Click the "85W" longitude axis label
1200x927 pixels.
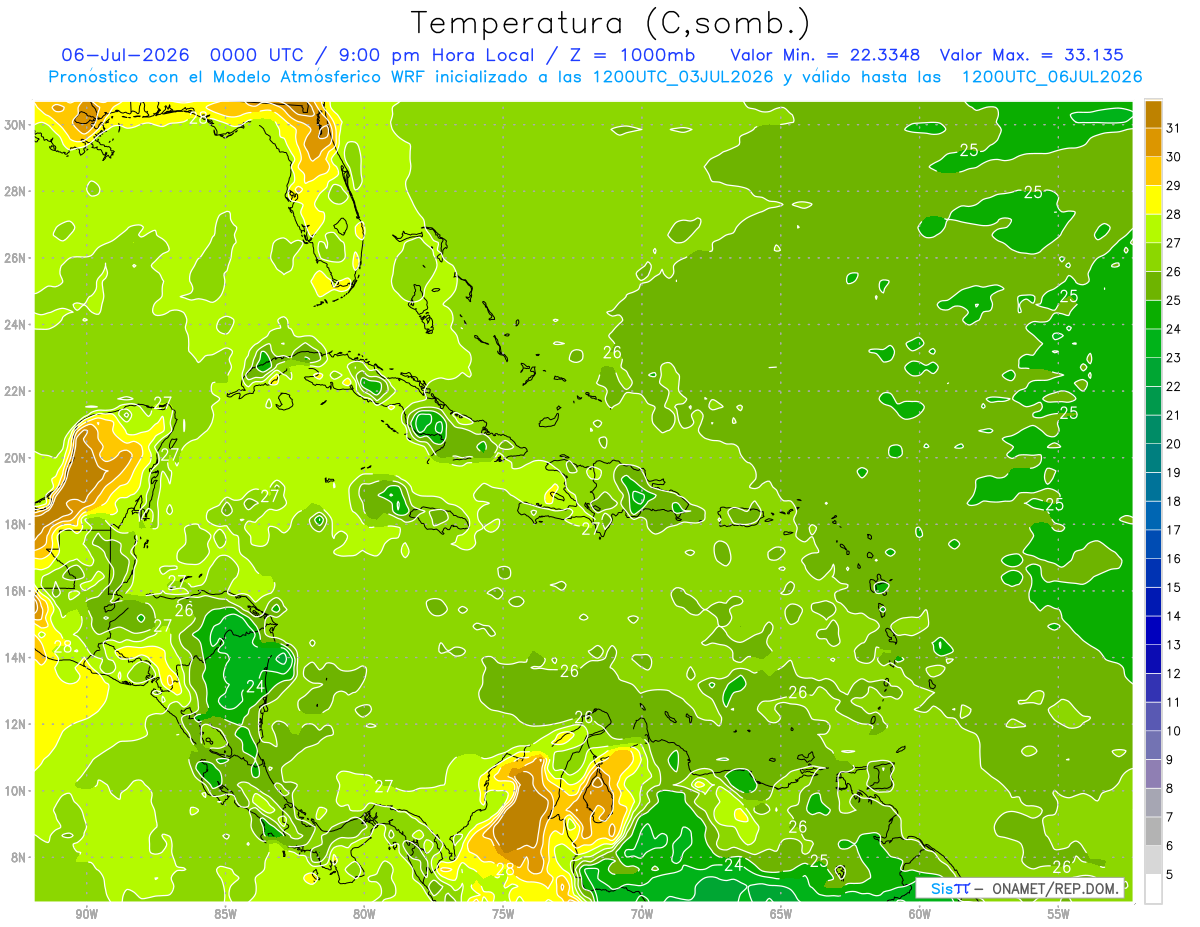point(226,914)
